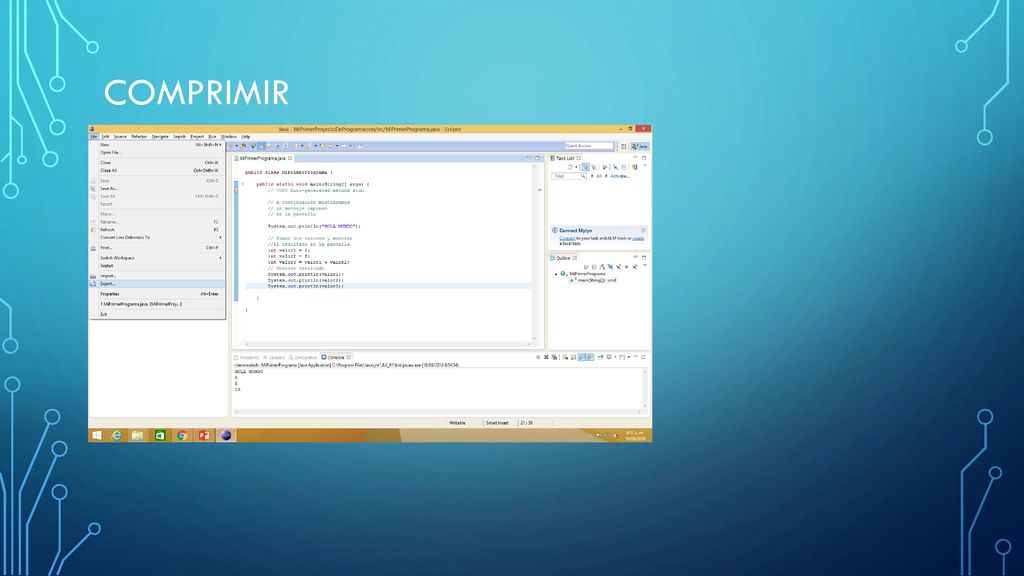Viewport: 1024px width, 576px height.
Task: Choose Export... in the File menu
Action: tap(157, 283)
